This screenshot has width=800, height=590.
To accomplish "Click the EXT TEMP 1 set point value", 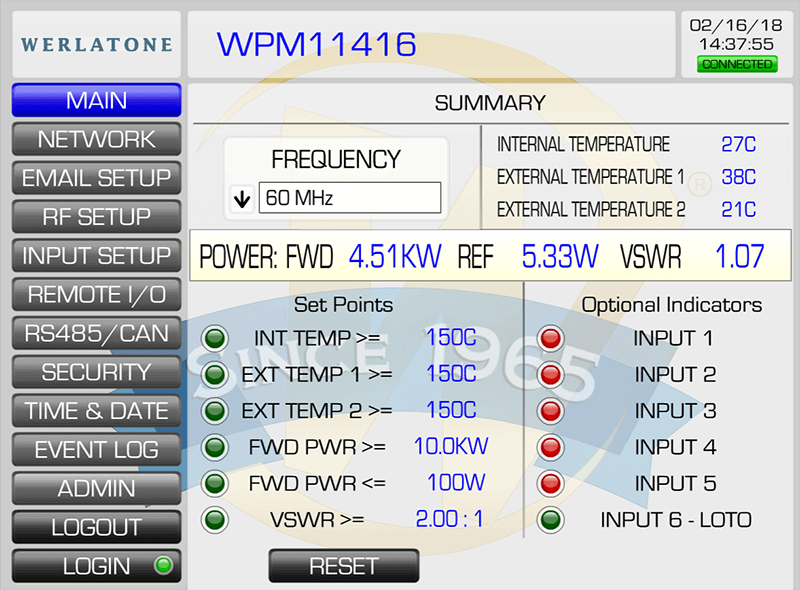I will [x=451, y=374].
